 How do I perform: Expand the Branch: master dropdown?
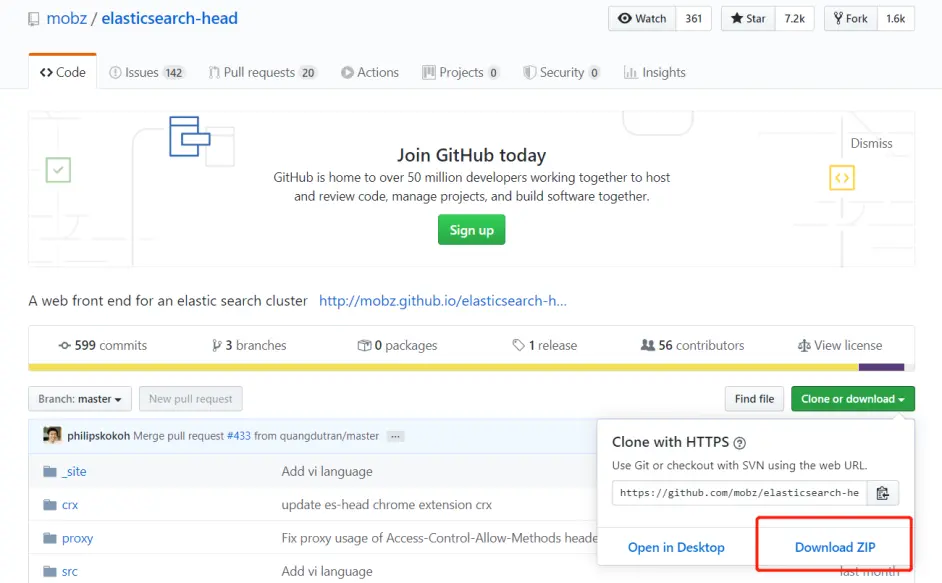80,399
